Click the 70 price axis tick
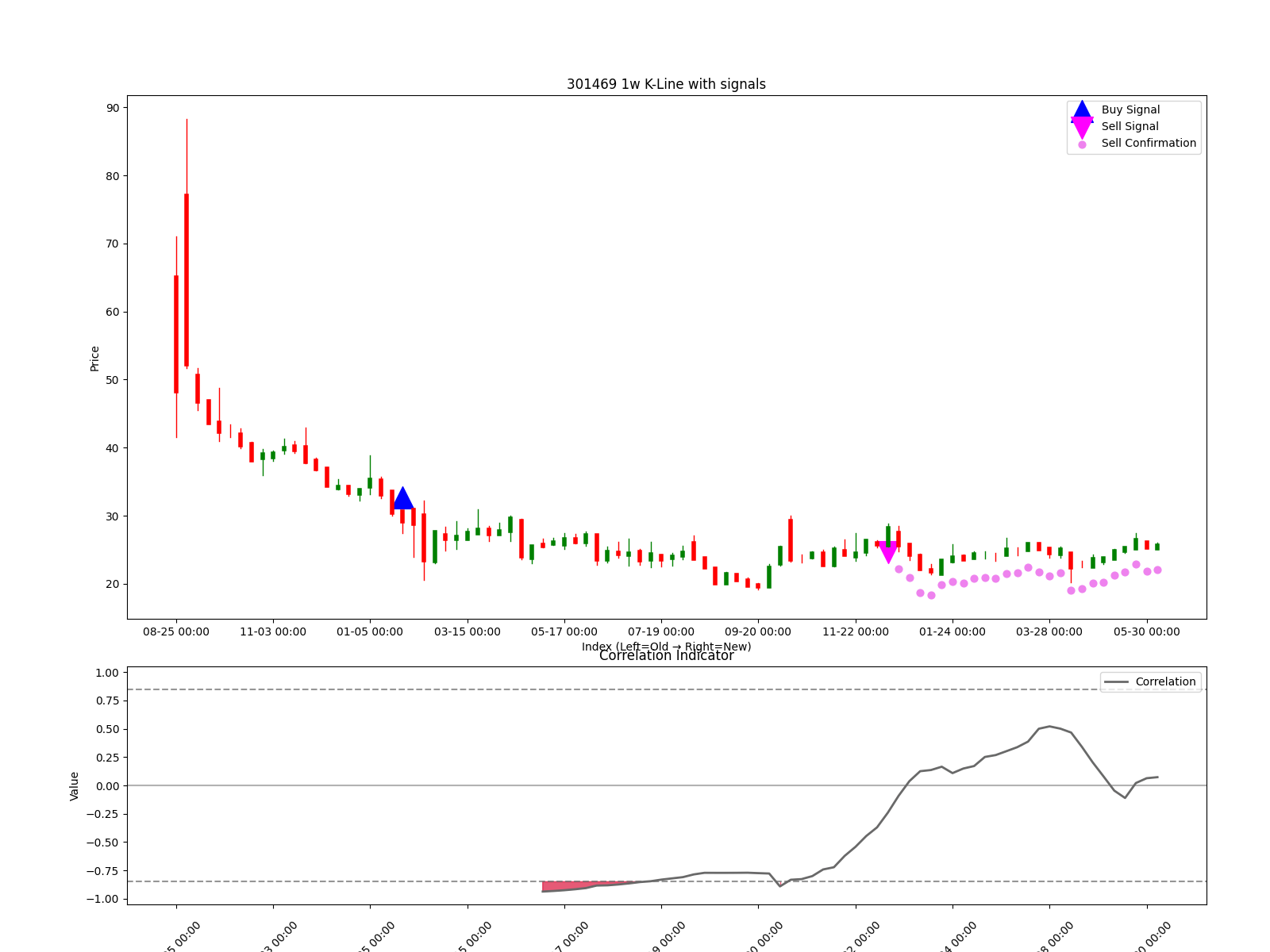Viewport: 1270px width, 952px height. 113,244
